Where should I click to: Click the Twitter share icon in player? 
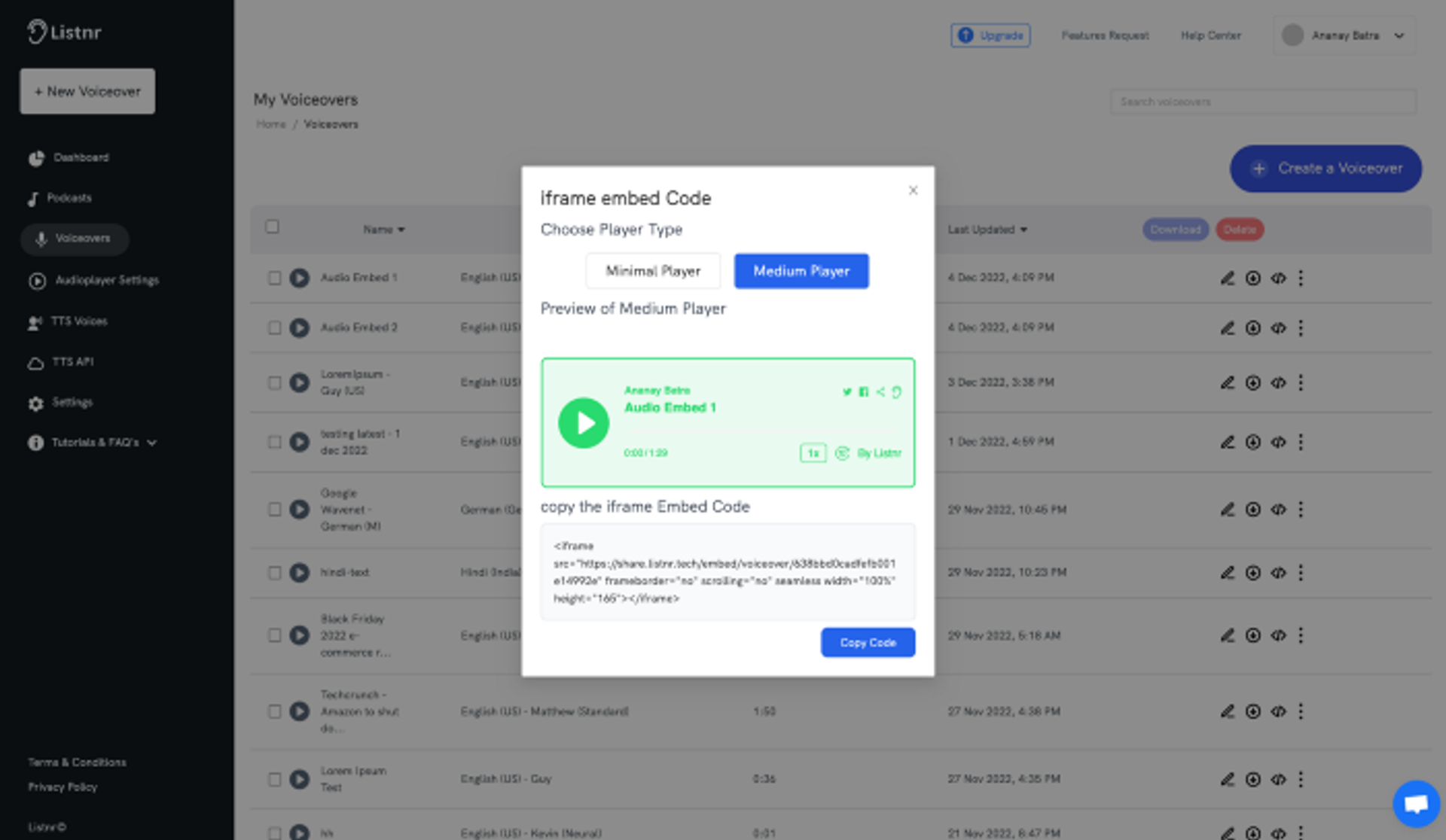pos(847,391)
